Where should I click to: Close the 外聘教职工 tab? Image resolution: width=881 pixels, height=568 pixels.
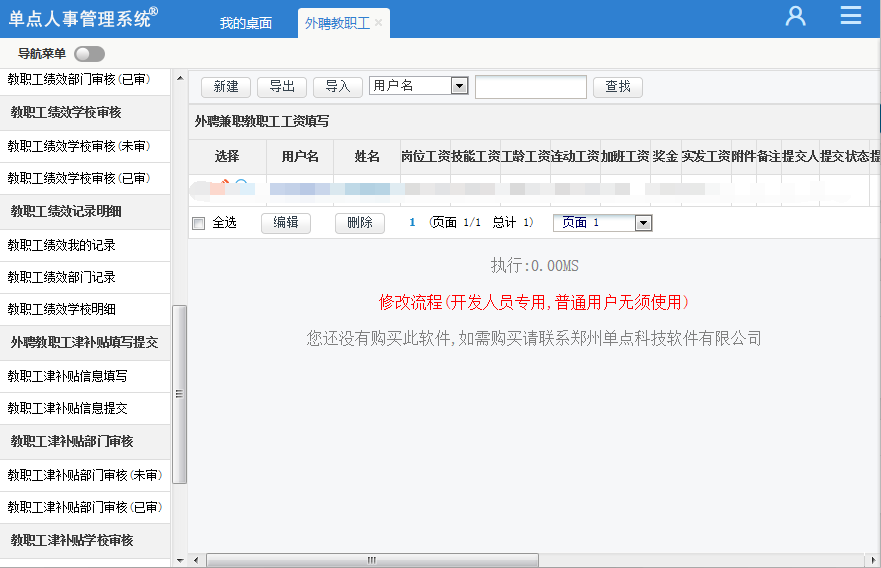click(x=378, y=23)
